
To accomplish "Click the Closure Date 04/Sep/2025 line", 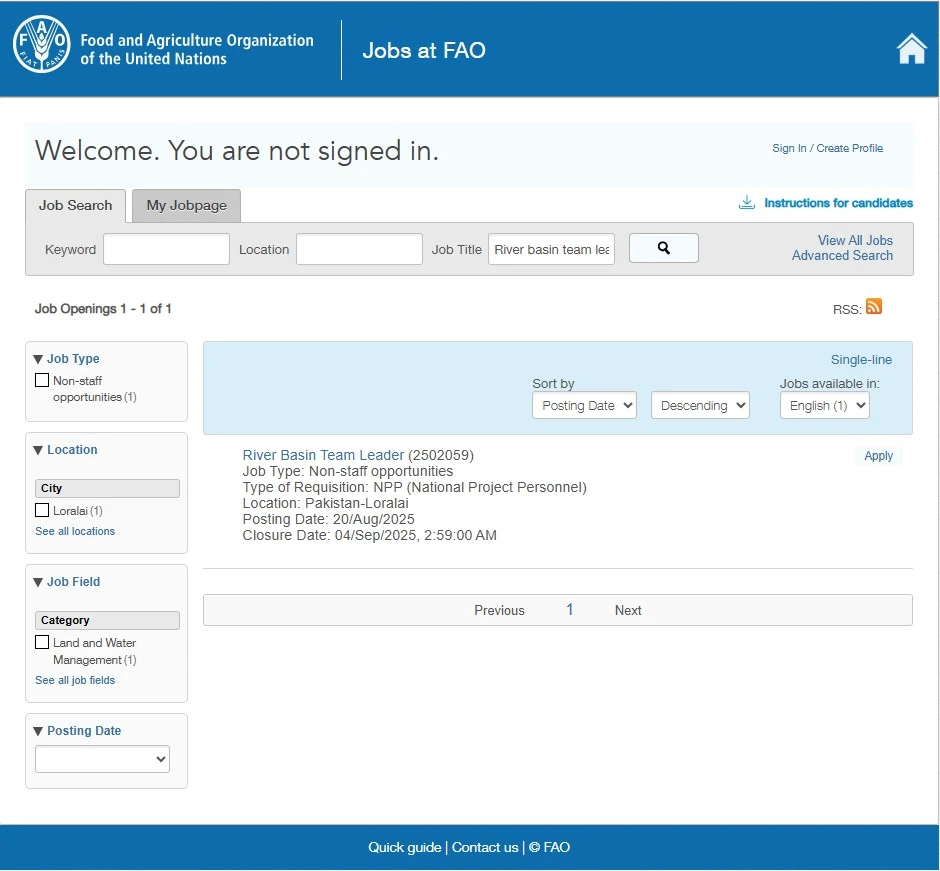I will [369, 535].
